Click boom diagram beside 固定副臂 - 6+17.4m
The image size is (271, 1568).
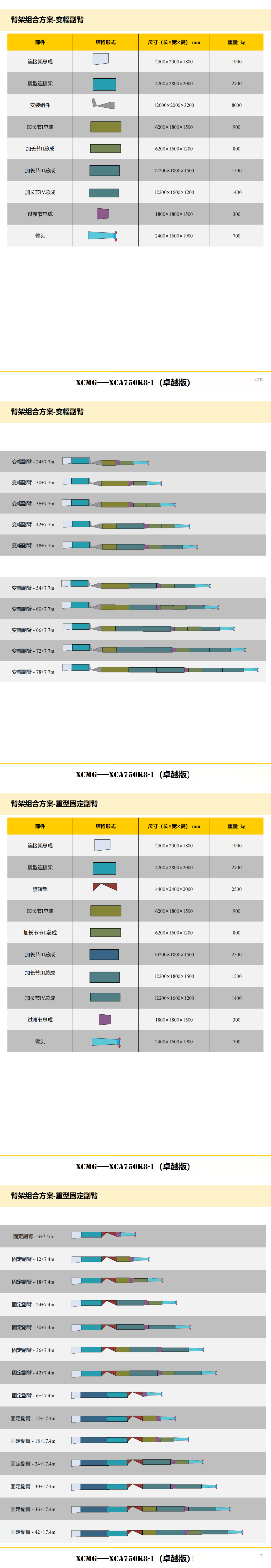coord(117,1394)
